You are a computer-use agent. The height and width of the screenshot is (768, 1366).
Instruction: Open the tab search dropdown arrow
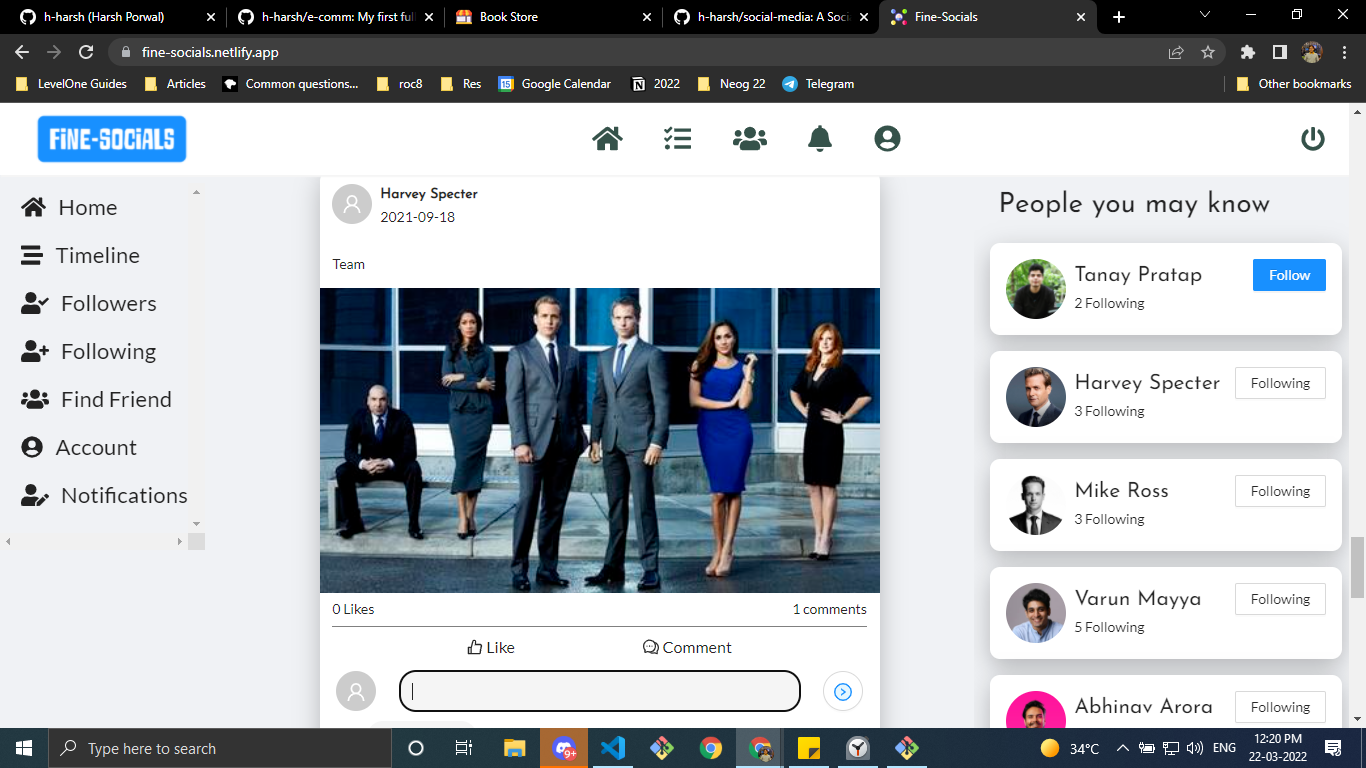pos(1204,15)
